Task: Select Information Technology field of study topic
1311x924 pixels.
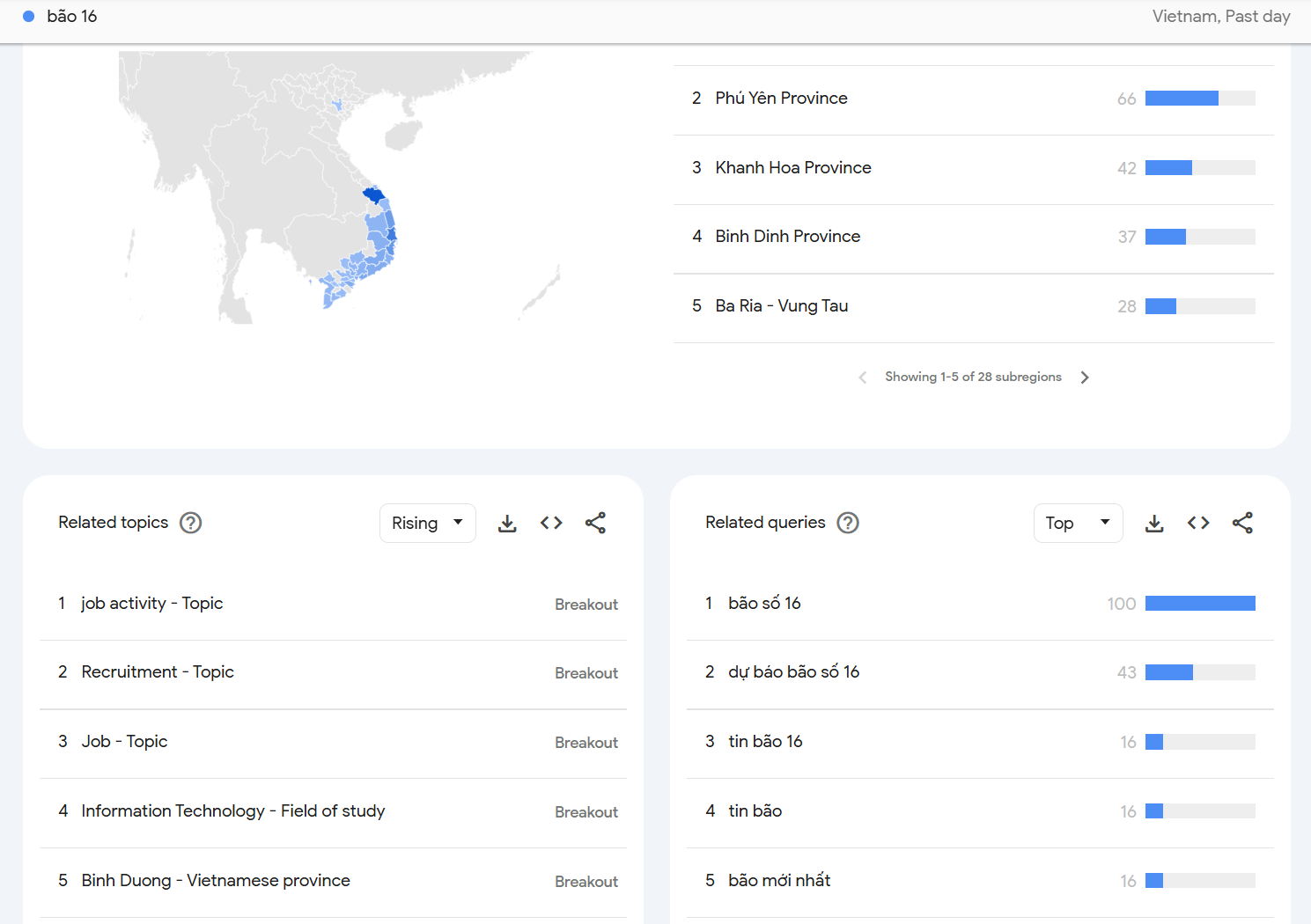Action: pyautogui.click(x=232, y=811)
